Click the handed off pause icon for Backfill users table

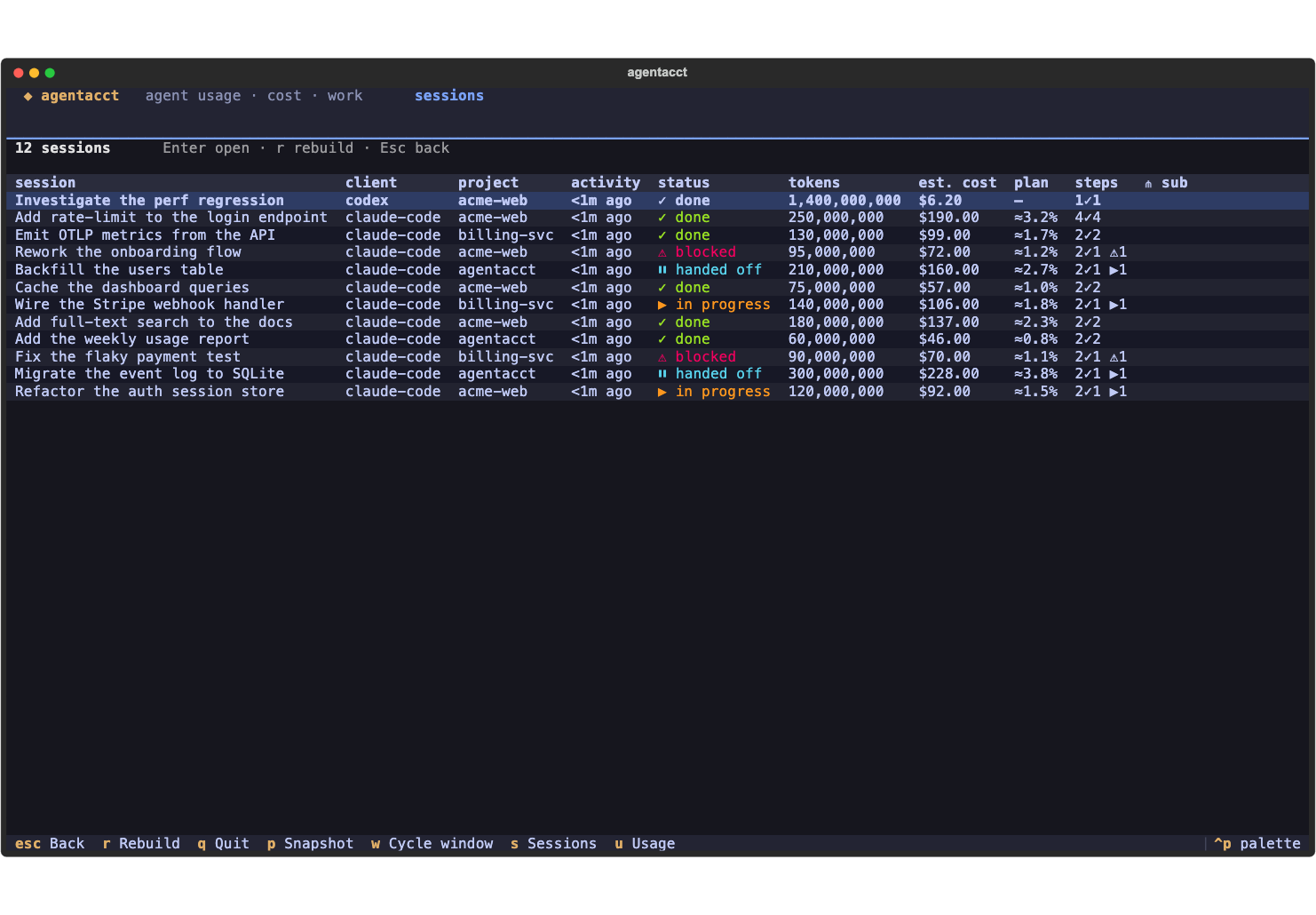tap(662, 270)
